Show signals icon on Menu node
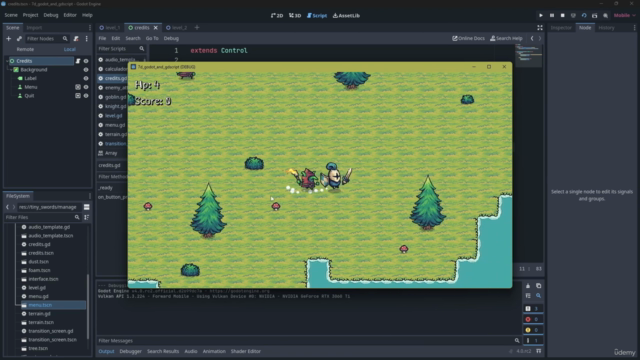This screenshot has height=360, width=640. click(x=78, y=87)
